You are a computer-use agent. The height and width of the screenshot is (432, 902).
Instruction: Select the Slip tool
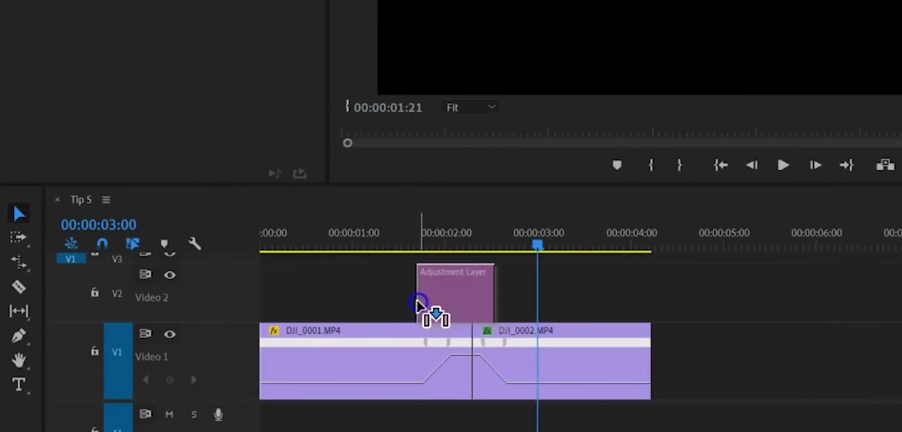click(x=18, y=311)
